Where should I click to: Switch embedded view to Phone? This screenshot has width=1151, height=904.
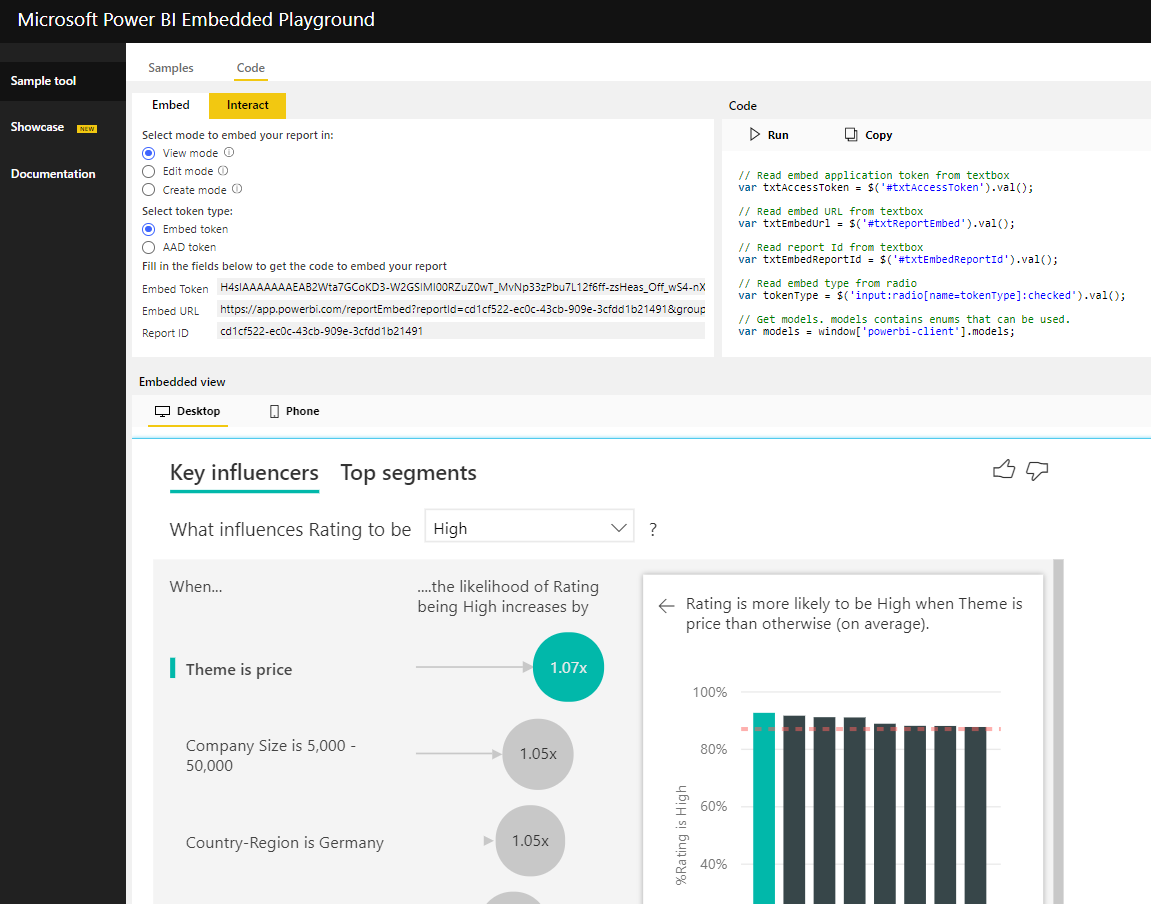[x=294, y=411]
